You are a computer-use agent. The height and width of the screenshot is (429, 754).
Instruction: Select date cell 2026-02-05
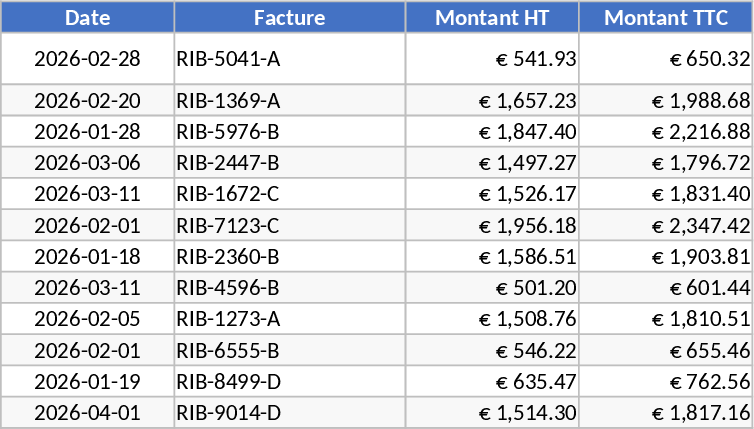[88, 319]
